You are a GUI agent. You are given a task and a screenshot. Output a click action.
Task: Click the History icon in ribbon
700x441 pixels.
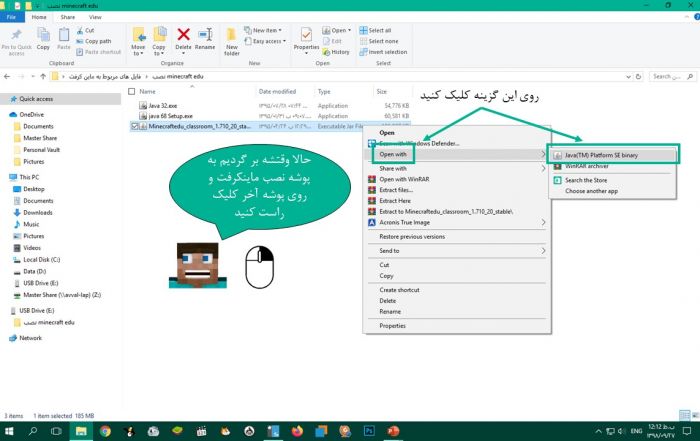tap(336, 52)
